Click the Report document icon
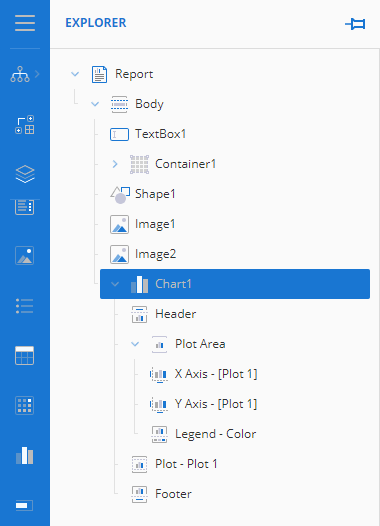This screenshot has height=526, width=380. click(100, 74)
